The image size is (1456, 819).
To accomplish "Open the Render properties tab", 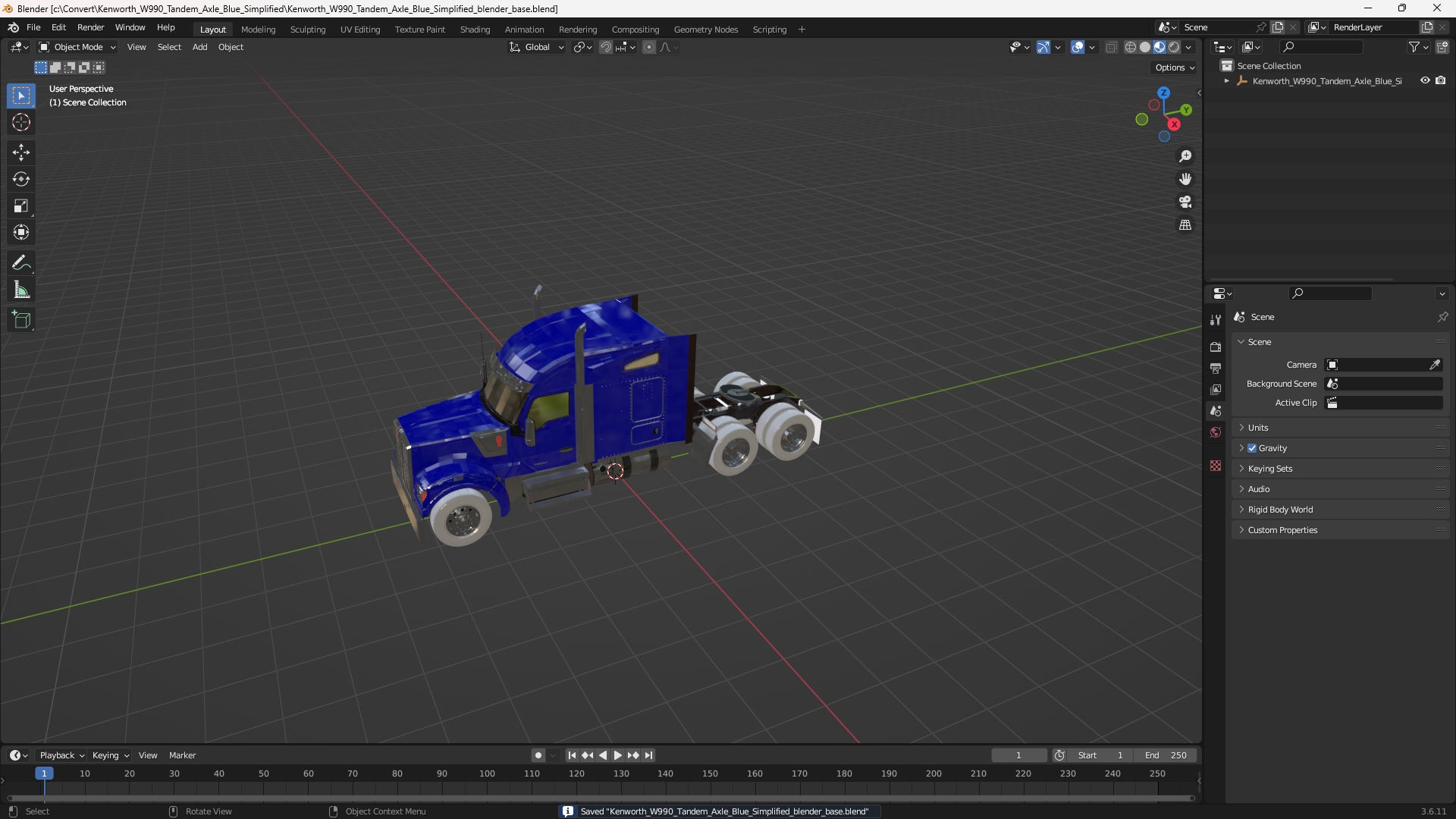I will tap(1216, 347).
